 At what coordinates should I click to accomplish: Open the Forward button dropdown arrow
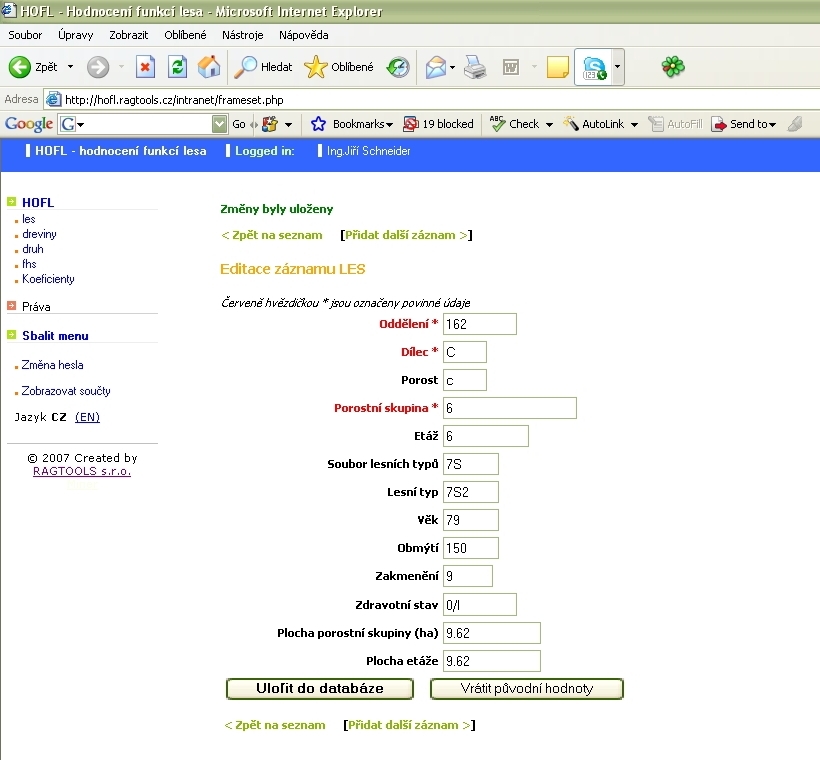click(121, 67)
